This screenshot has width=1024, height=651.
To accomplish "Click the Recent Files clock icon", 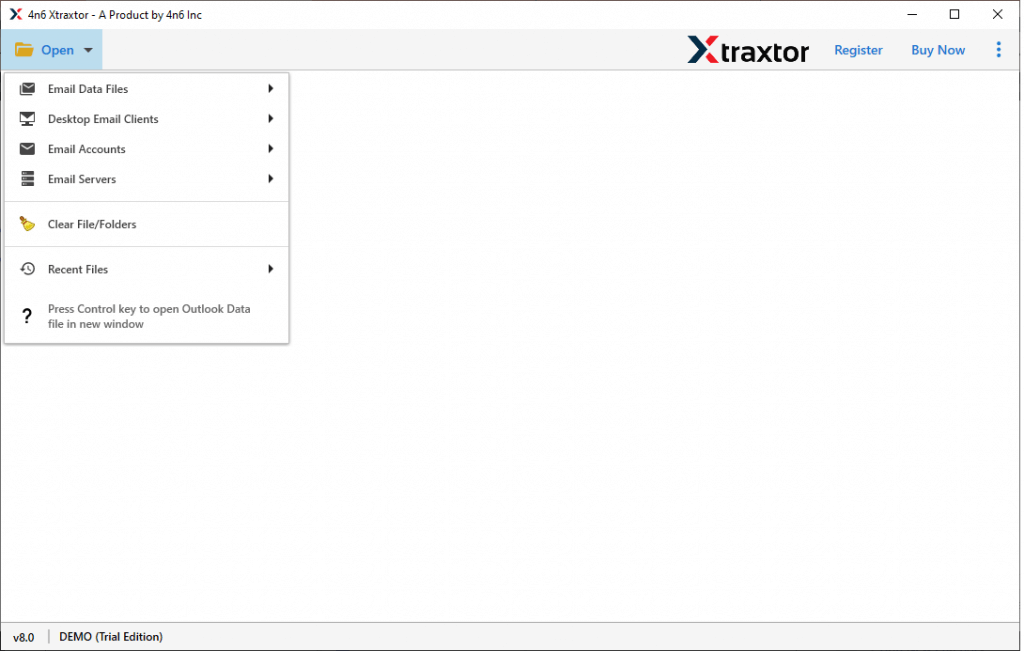I will pyautogui.click(x=27, y=268).
